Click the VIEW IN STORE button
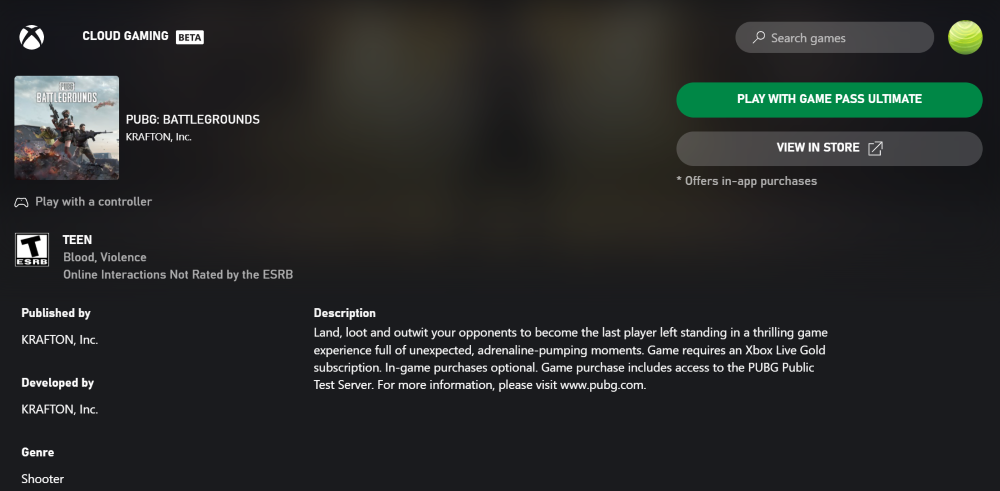Viewport: 1000px width, 491px height. coord(829,148)
